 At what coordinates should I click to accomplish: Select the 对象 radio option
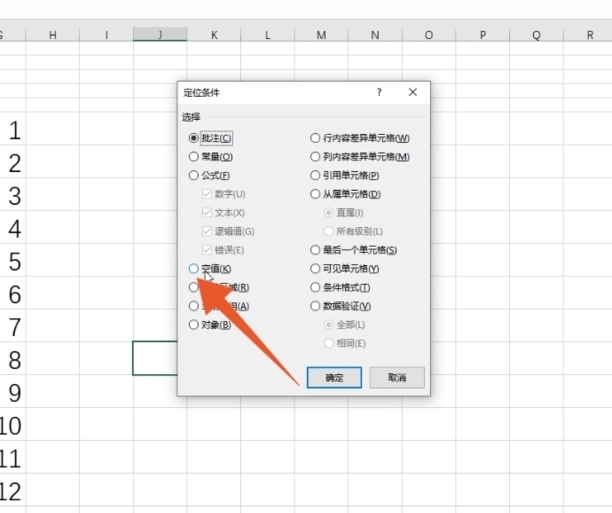[194, 324]
